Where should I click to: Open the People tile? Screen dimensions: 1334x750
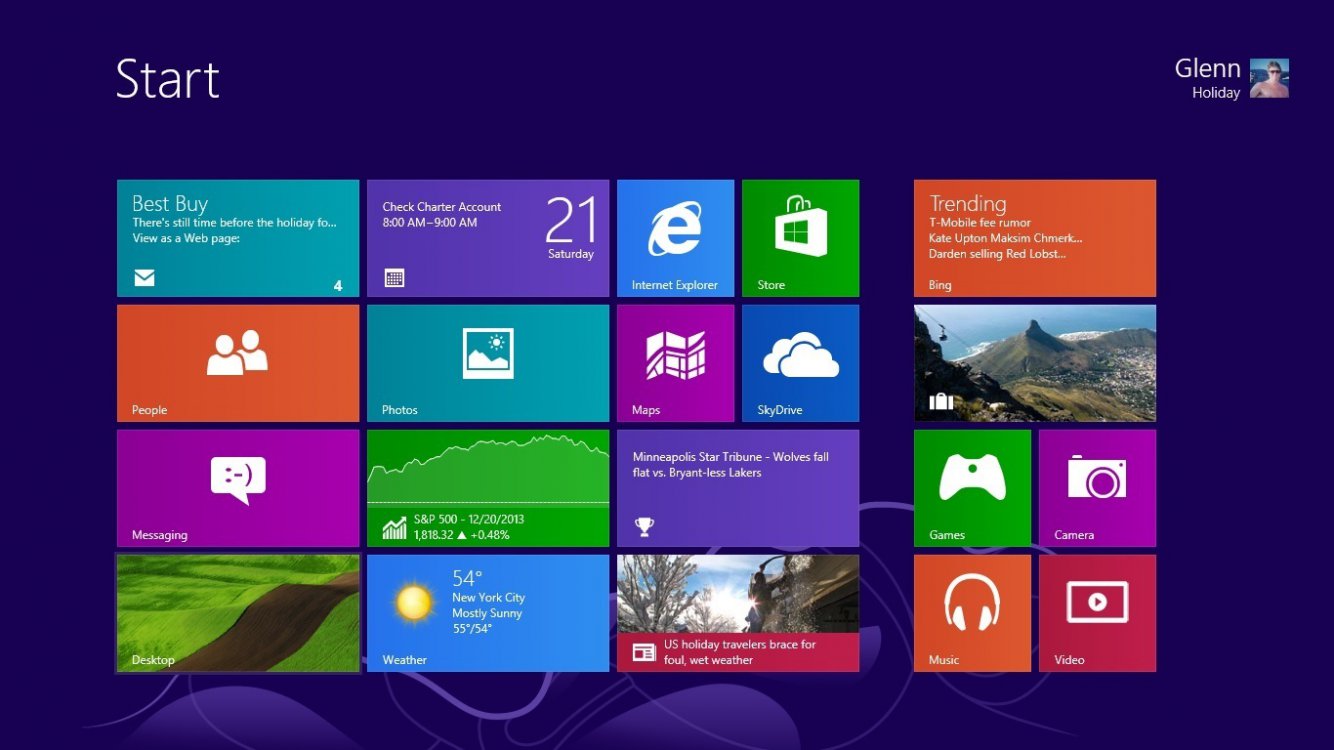click(x=238, y=363)
